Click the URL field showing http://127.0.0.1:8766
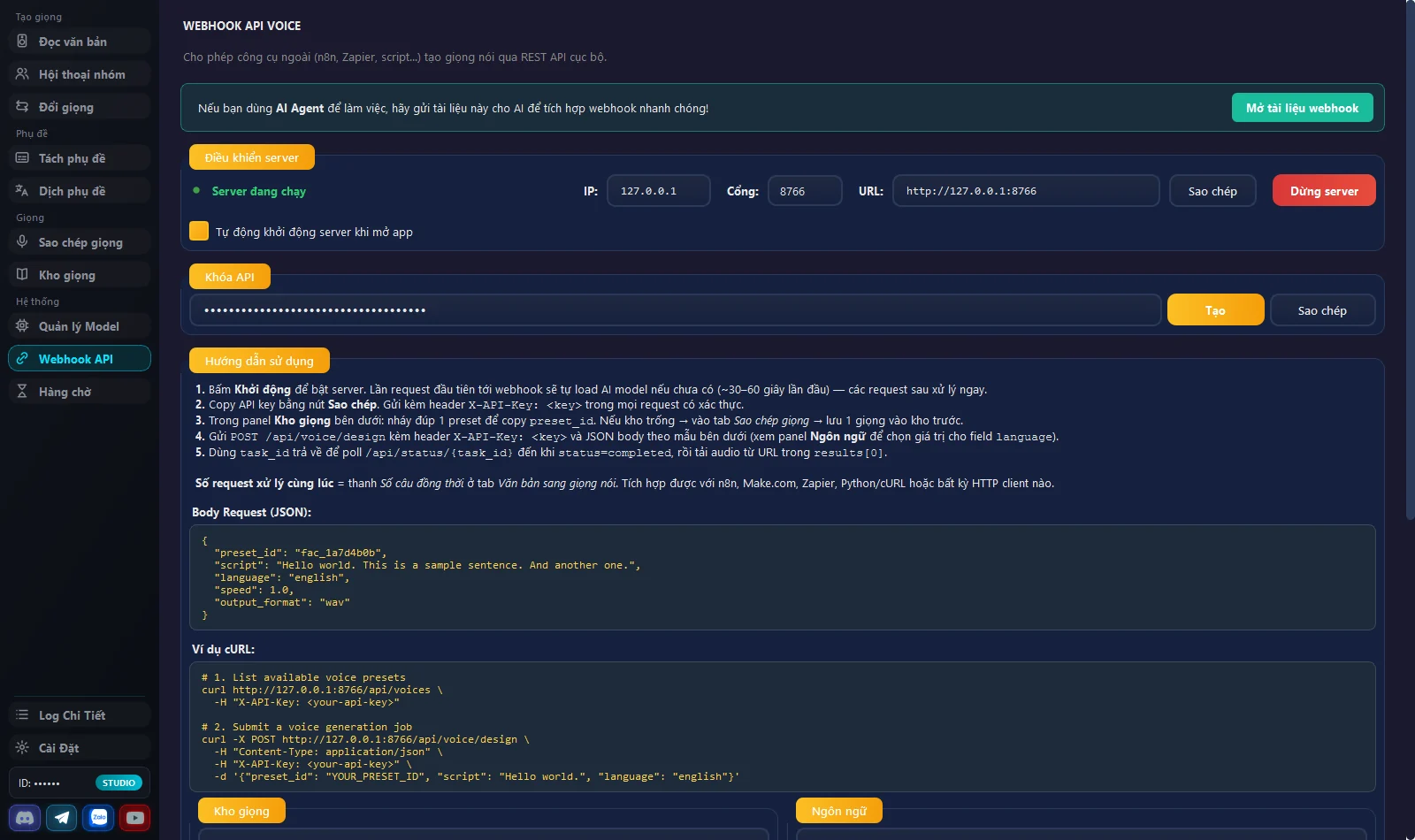This screenshot has width=1415, height=840. click(1026, 191)
